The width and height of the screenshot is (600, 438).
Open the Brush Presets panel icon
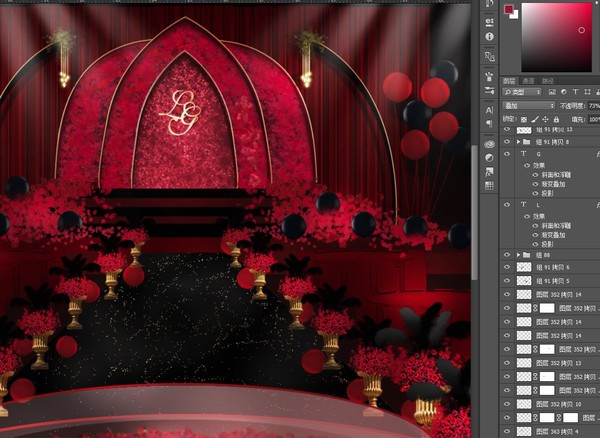(489, 76)
